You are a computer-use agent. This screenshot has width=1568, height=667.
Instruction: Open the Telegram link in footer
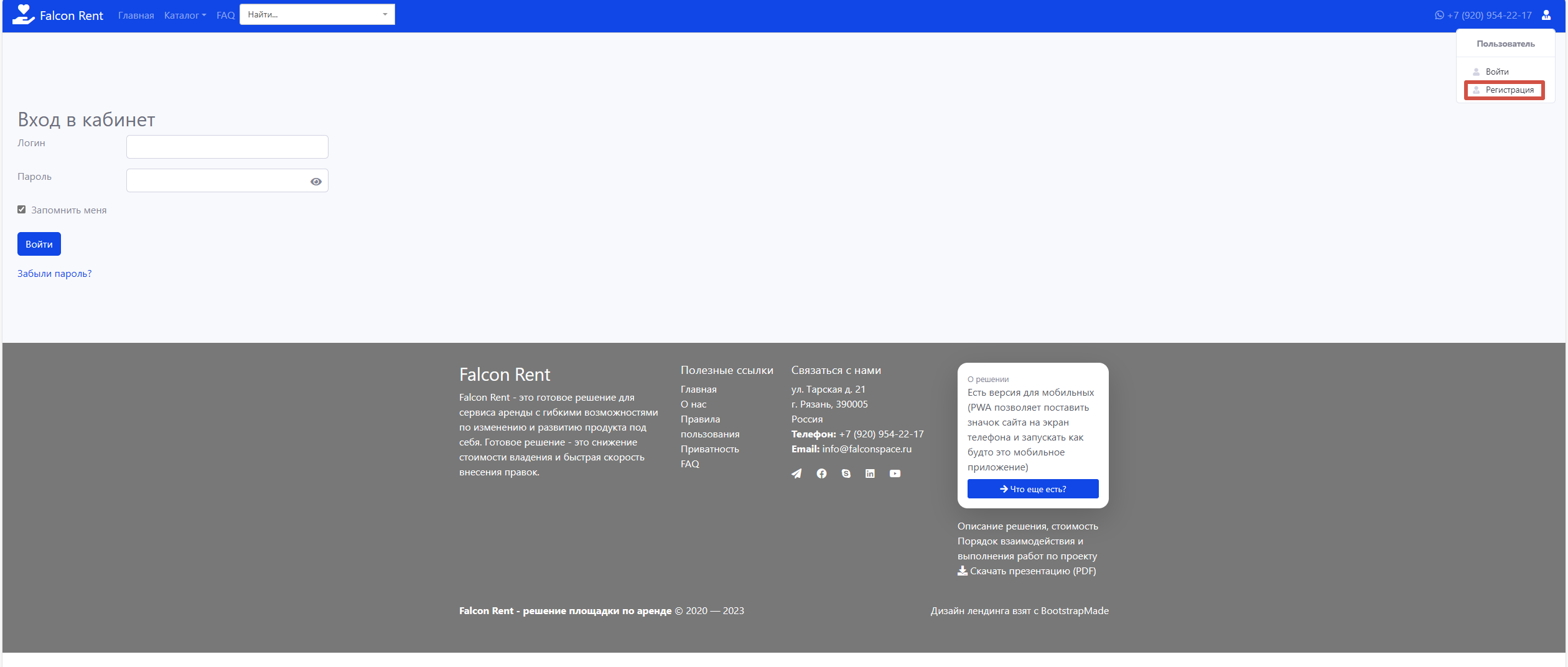796,473
